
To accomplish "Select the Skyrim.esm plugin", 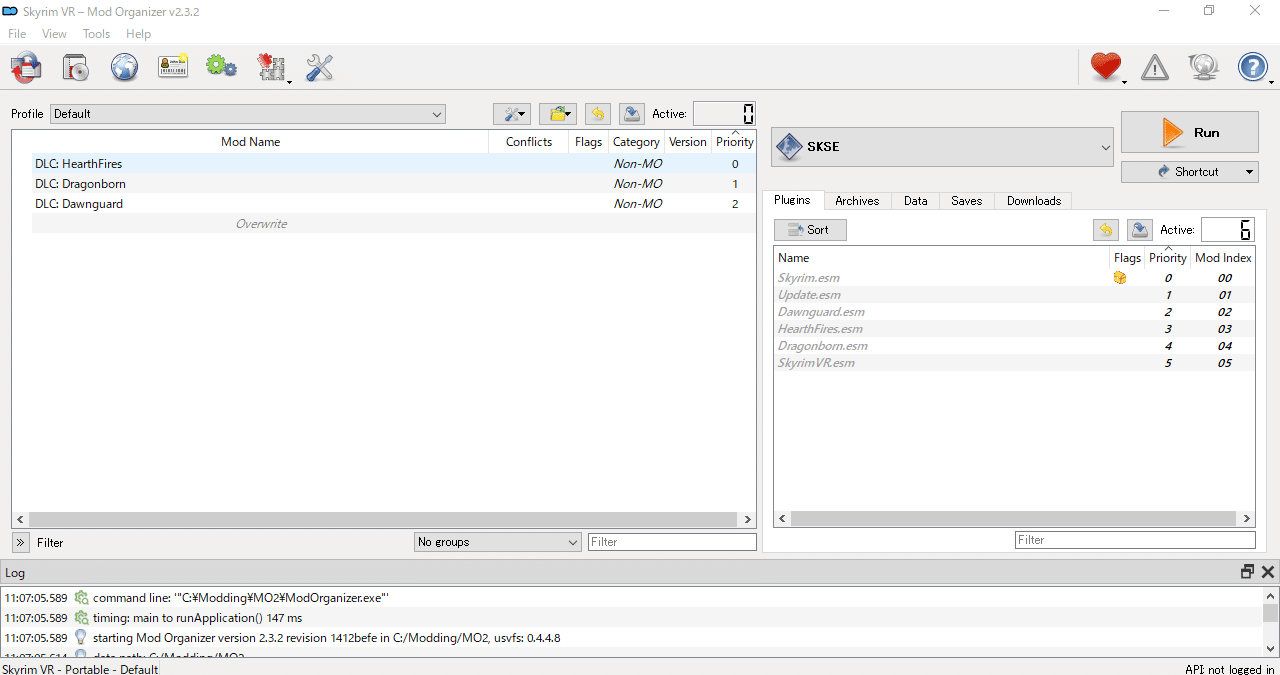I will point(1014,278).
